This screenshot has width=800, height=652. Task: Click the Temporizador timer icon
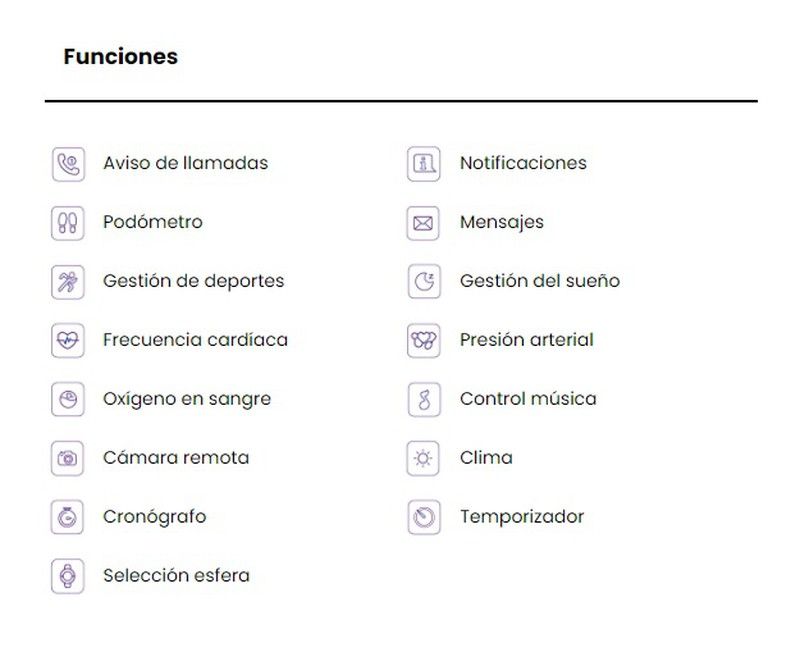[x=424, y=518]
